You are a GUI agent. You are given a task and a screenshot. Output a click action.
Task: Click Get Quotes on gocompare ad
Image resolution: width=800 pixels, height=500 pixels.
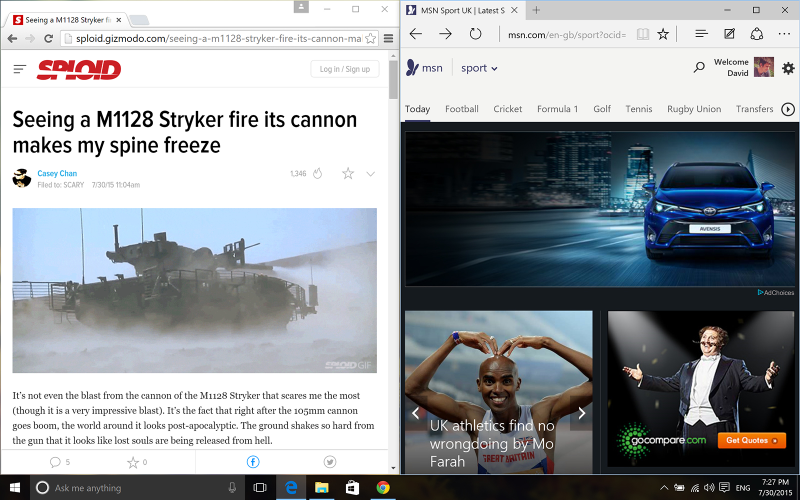752,440
